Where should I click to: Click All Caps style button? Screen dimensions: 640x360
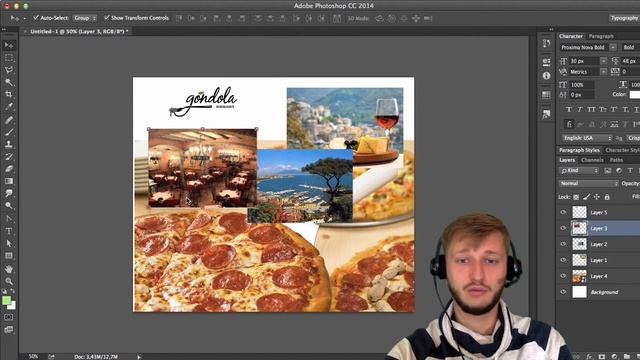pos(591,109)
